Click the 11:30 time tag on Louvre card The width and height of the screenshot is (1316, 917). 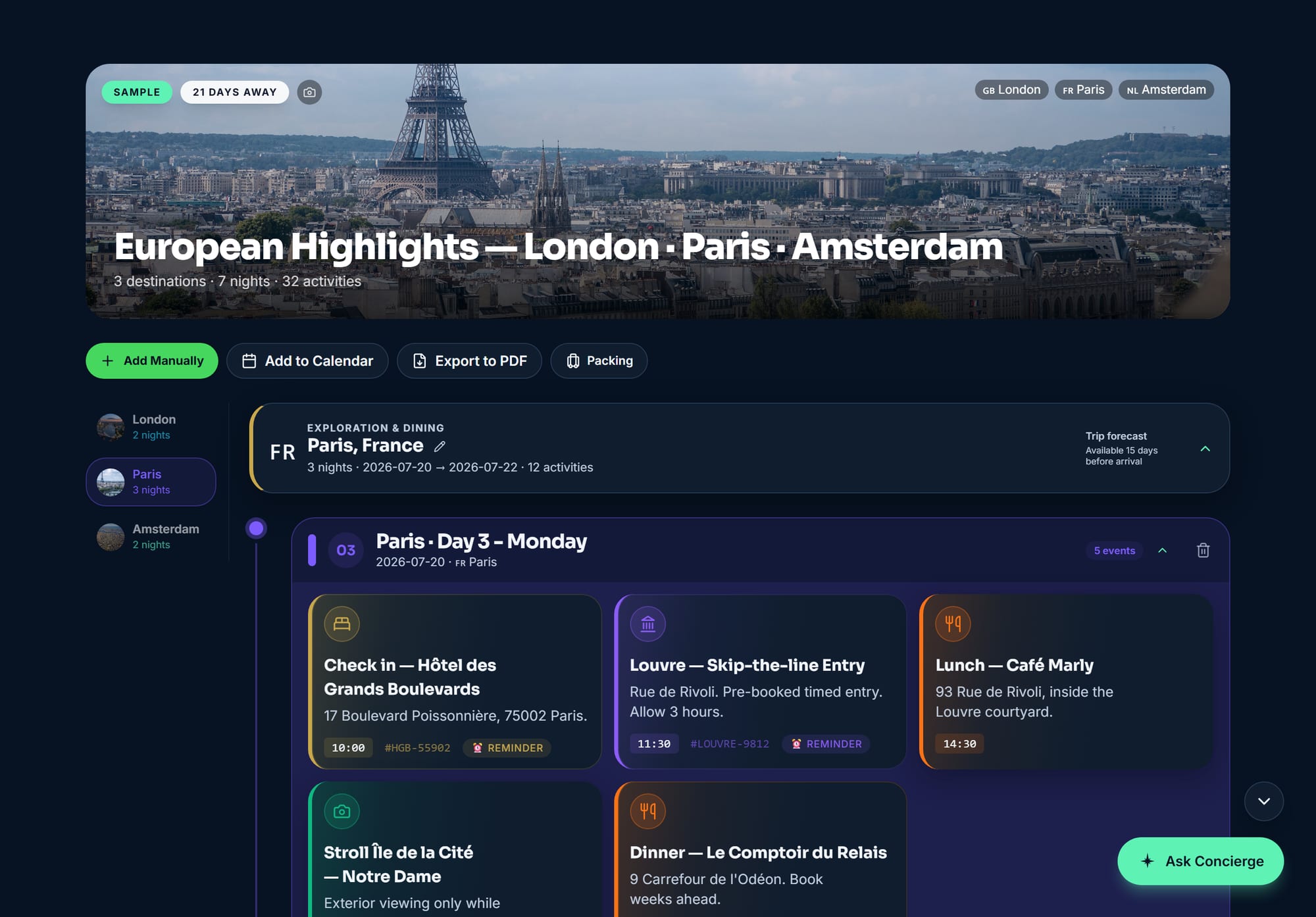pyautogui.click(x=654, y=744)
